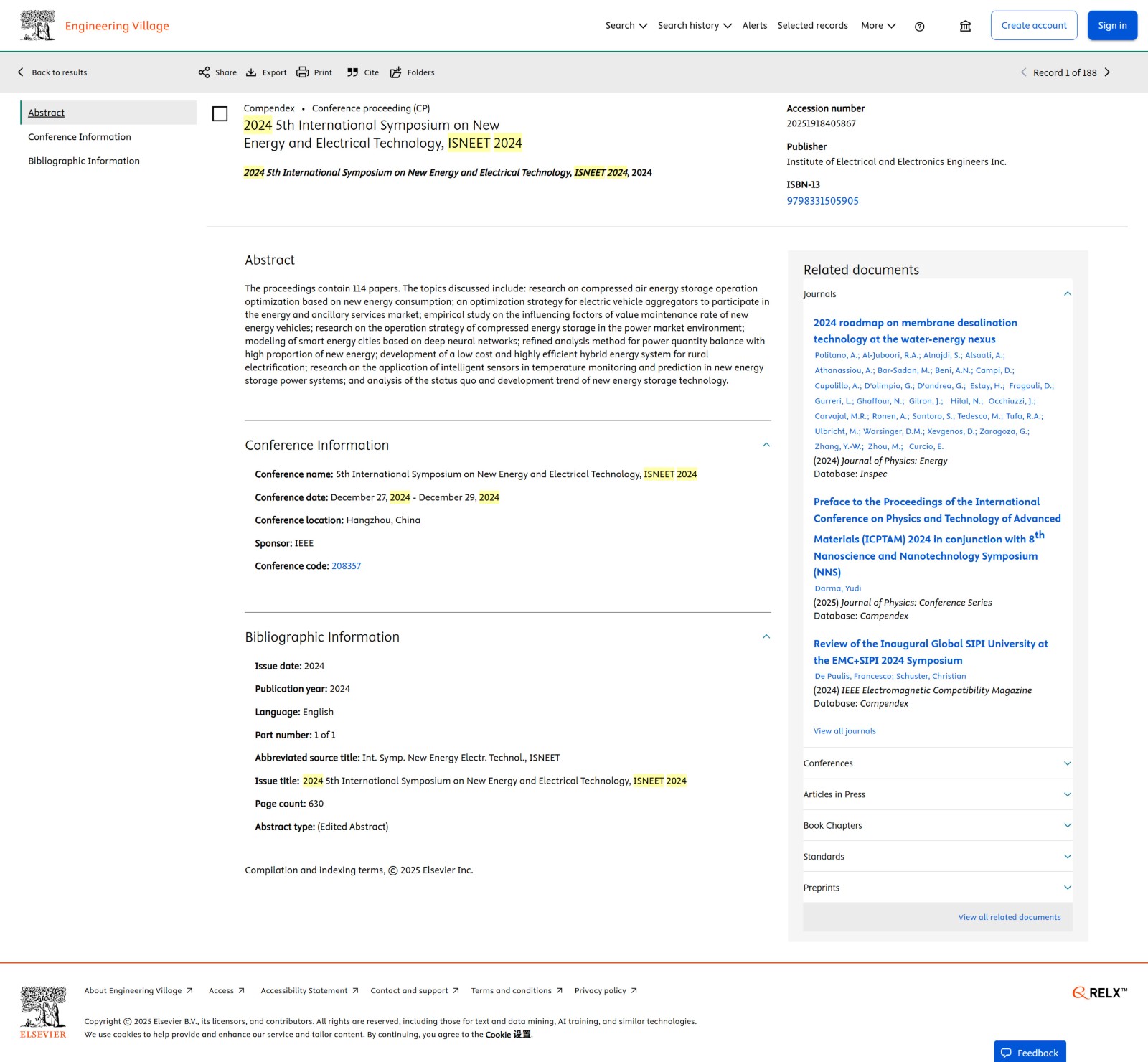Screen dimensions: 1148x1062
Task: Open conference code 208357 link
Action: pos(346,566)
